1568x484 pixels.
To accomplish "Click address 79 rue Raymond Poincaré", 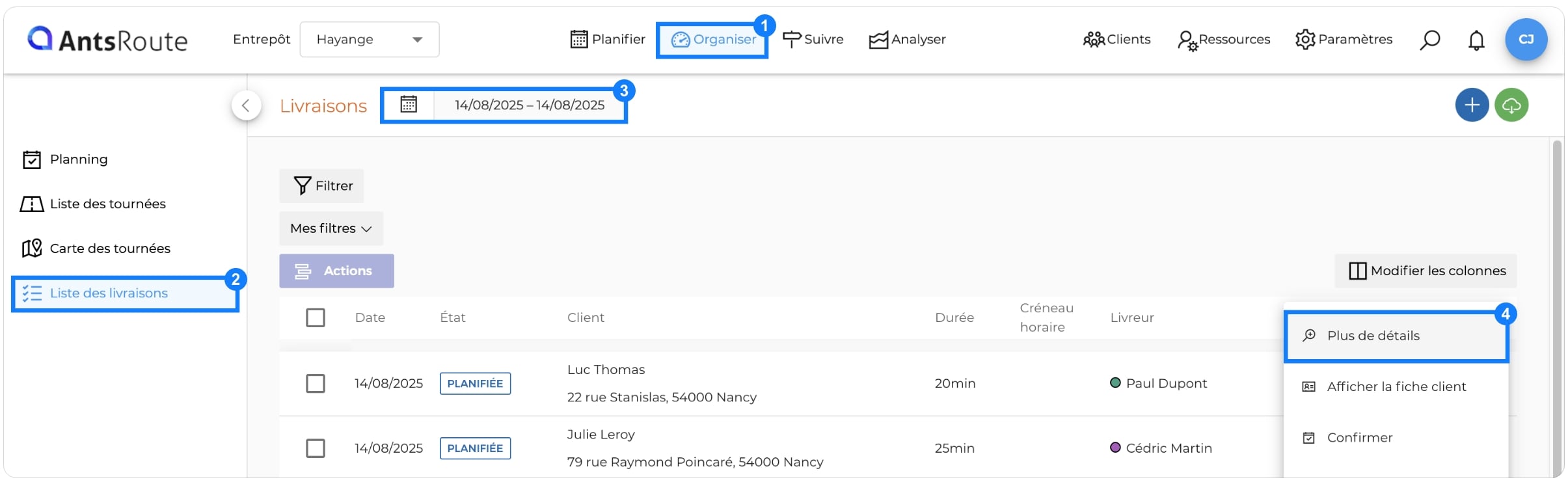I will tap(695, 462).
